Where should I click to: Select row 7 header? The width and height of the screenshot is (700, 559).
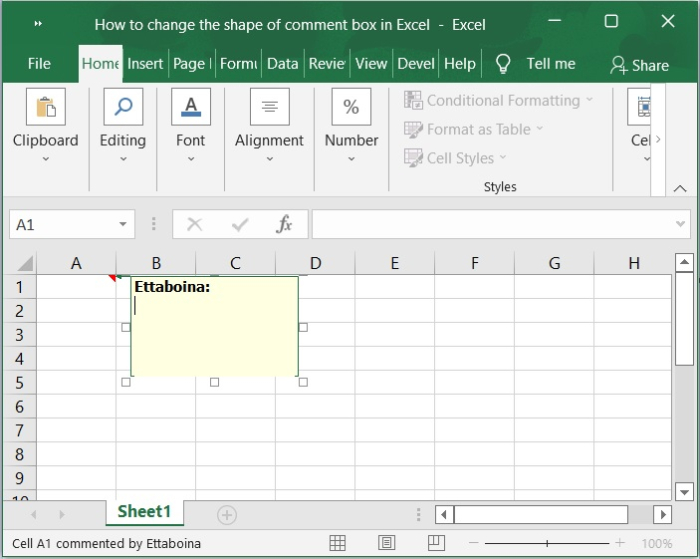coord(20,430)
